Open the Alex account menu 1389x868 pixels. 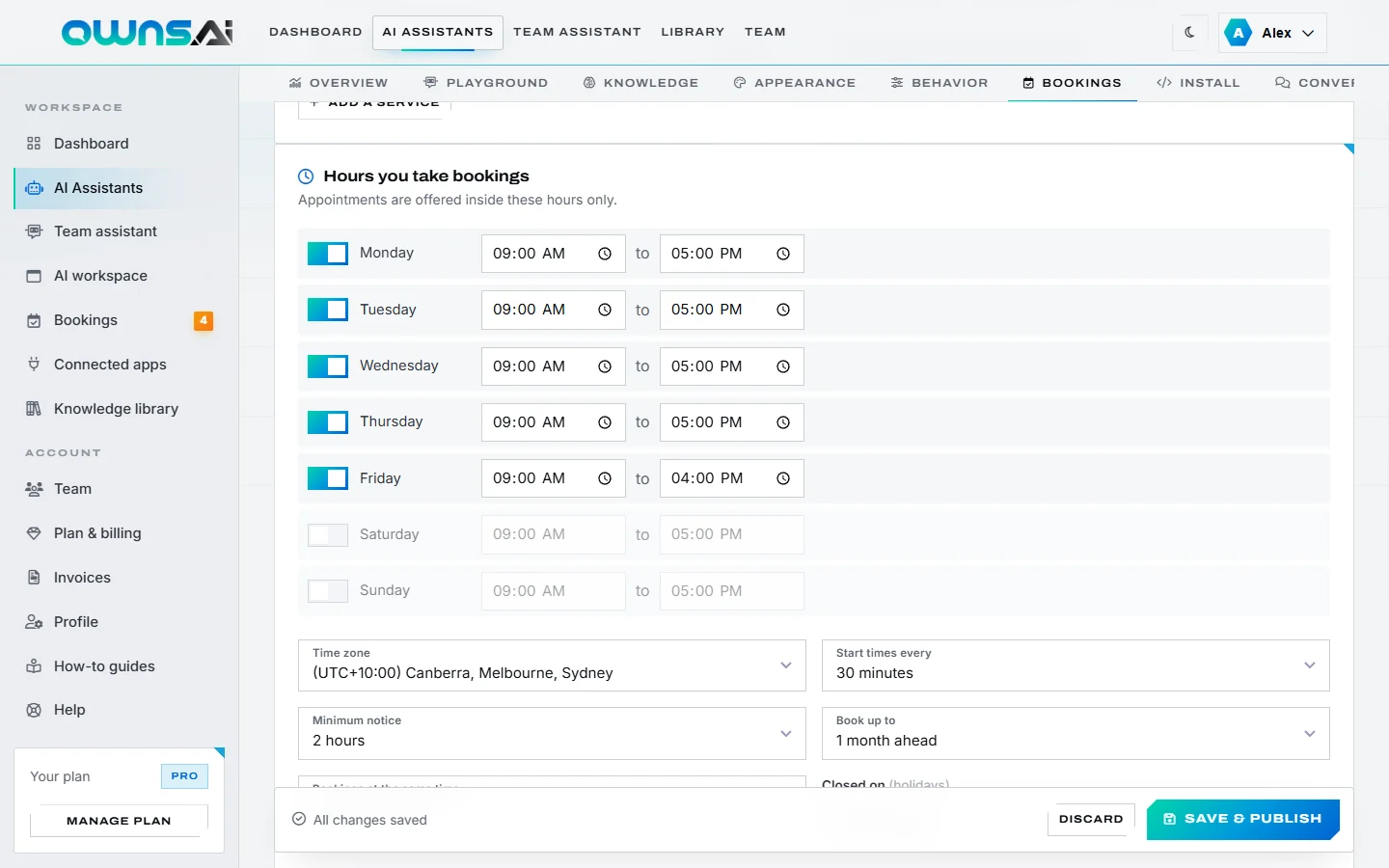(1272, 33)
